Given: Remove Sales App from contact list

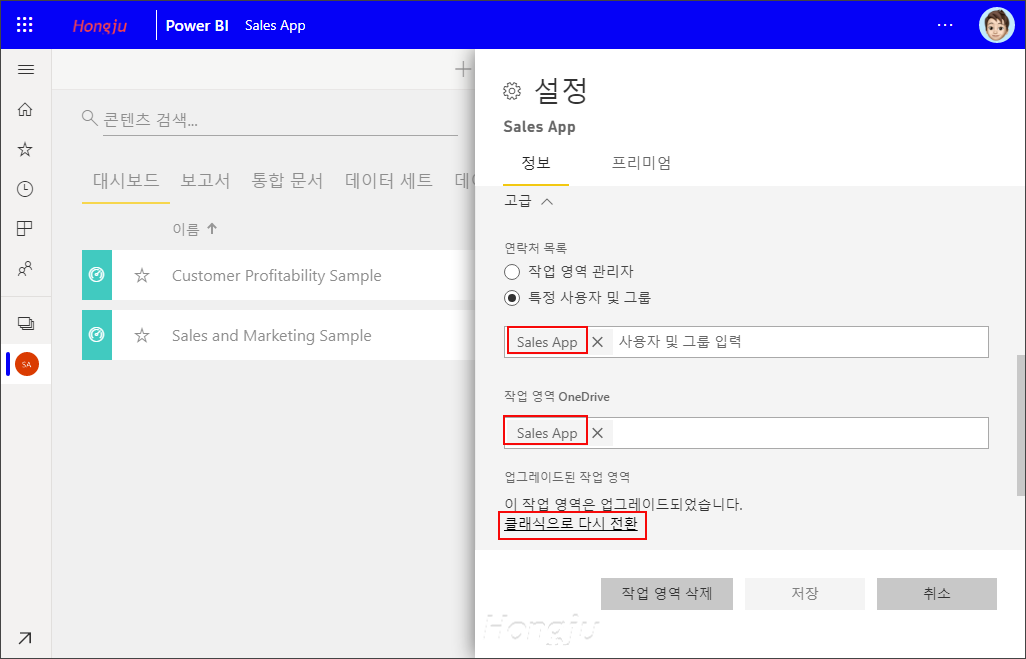Looking at the screenshot, I should click(x=597, y=342).
